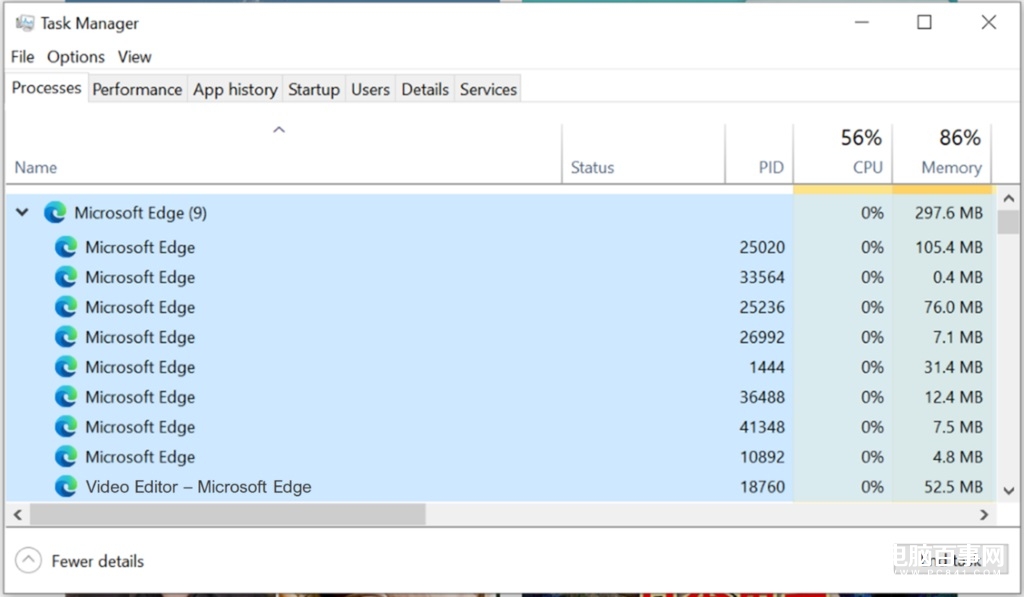The image size is (1024, 597).
Task: Click the Microsoft Edge (9) group icon
Action: (x=55, y=213)
